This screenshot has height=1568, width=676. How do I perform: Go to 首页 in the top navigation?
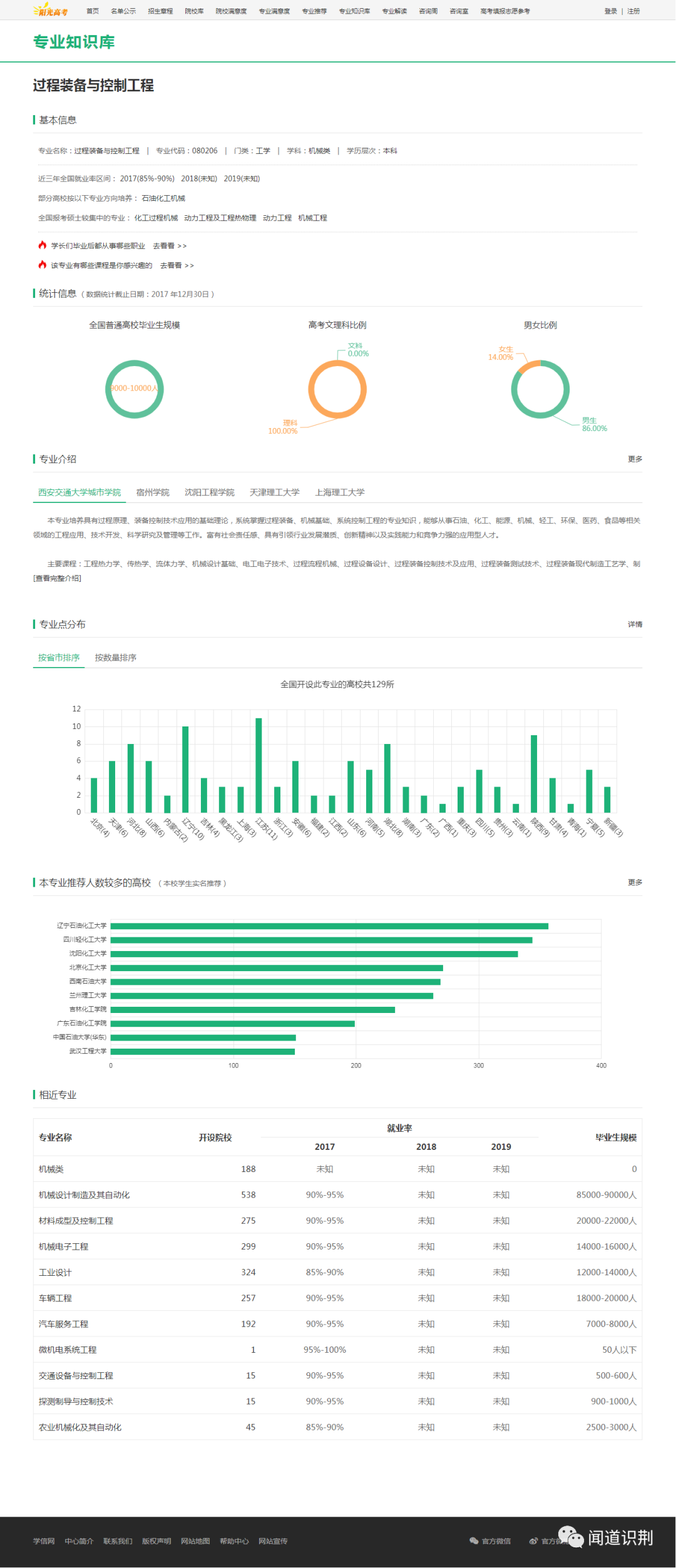coord(93,11)
